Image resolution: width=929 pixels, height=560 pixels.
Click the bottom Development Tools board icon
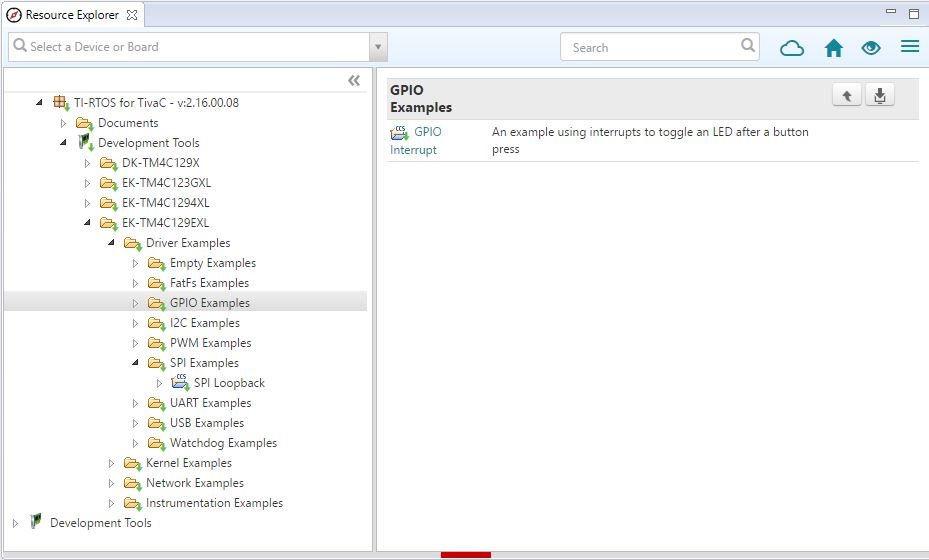[36, 521]
